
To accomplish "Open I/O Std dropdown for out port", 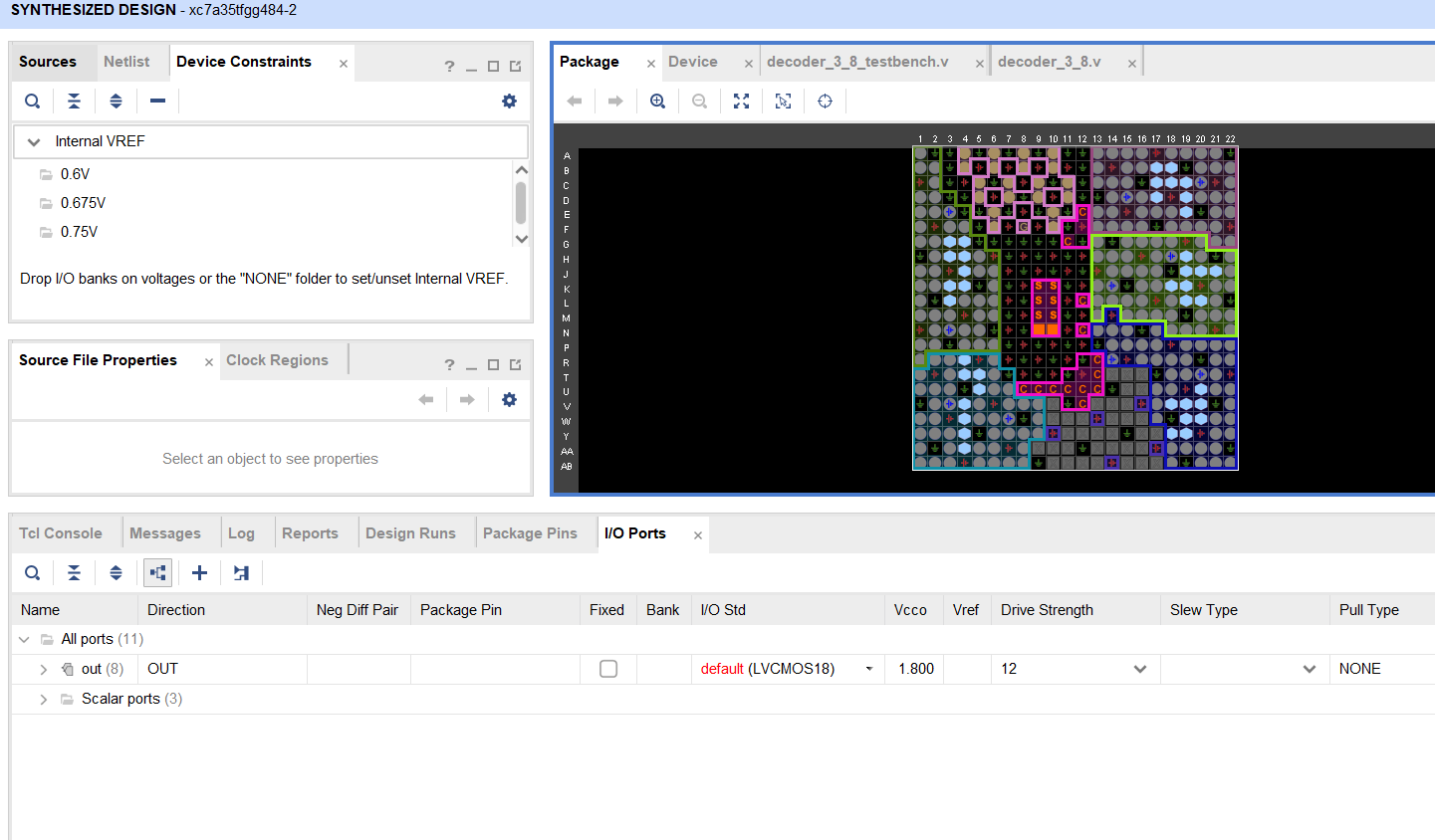I will click(x=869, y=669).
